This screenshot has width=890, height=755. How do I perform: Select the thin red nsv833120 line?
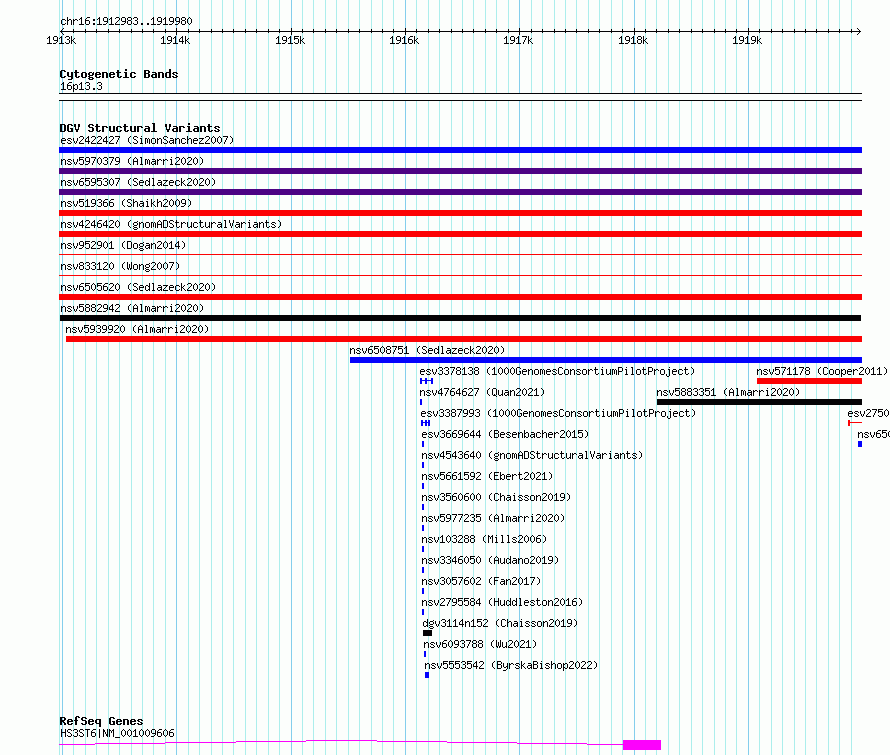(460, 275)
